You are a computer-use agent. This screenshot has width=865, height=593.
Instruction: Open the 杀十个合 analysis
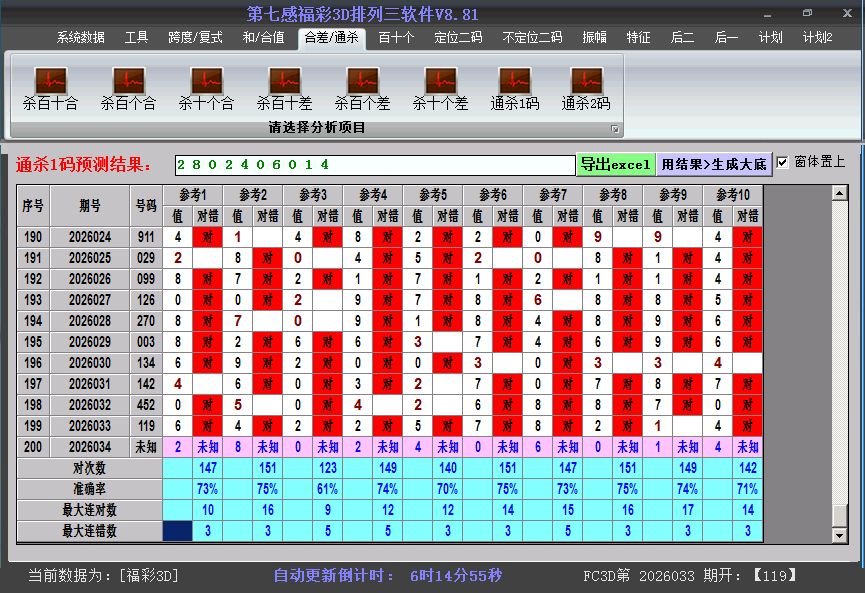(206, 81)
